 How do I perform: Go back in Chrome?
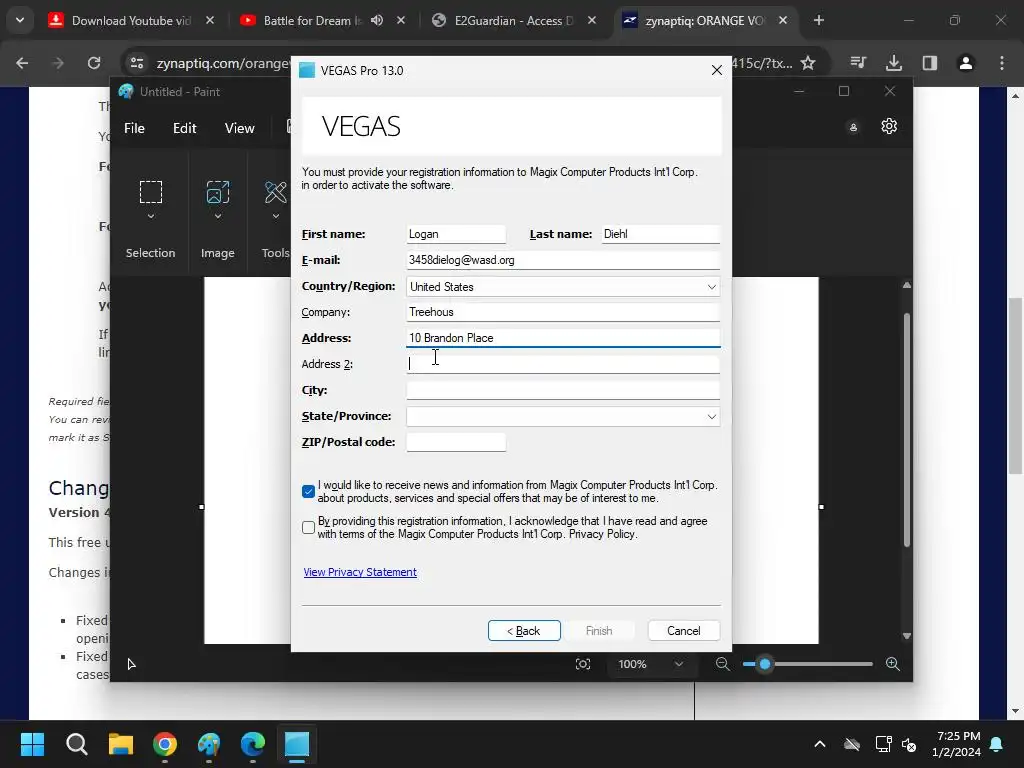tap(22, 63)
